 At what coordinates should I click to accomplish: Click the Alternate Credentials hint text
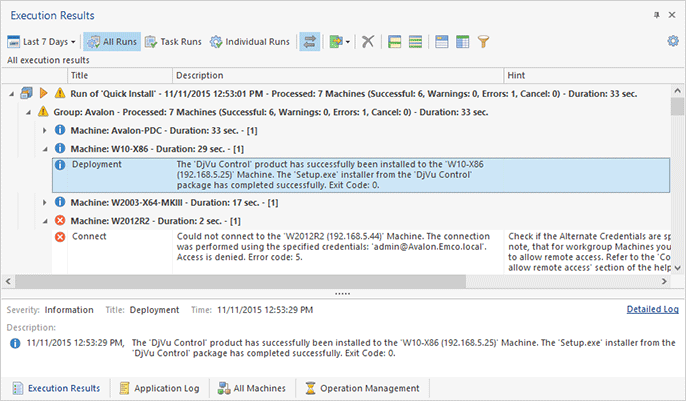tap(589, 252)
